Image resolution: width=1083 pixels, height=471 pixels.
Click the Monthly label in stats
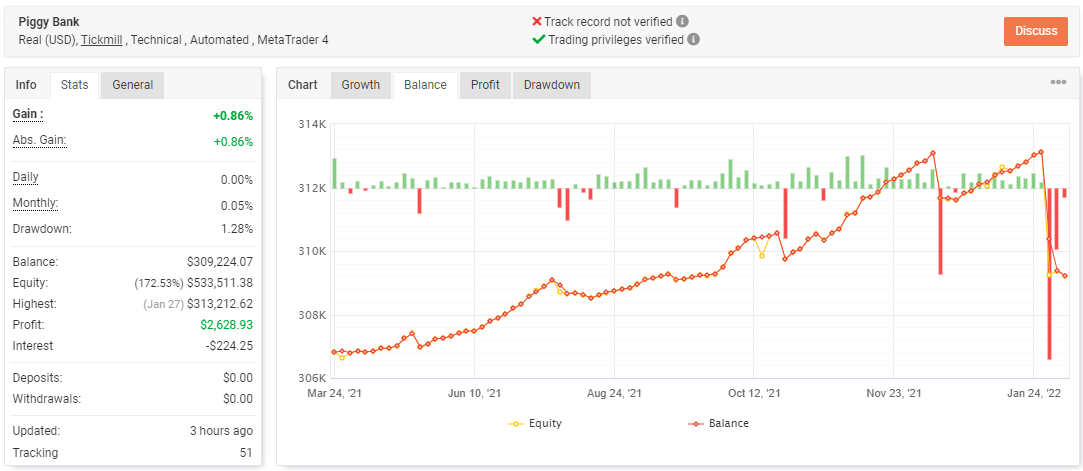[35, 203]
